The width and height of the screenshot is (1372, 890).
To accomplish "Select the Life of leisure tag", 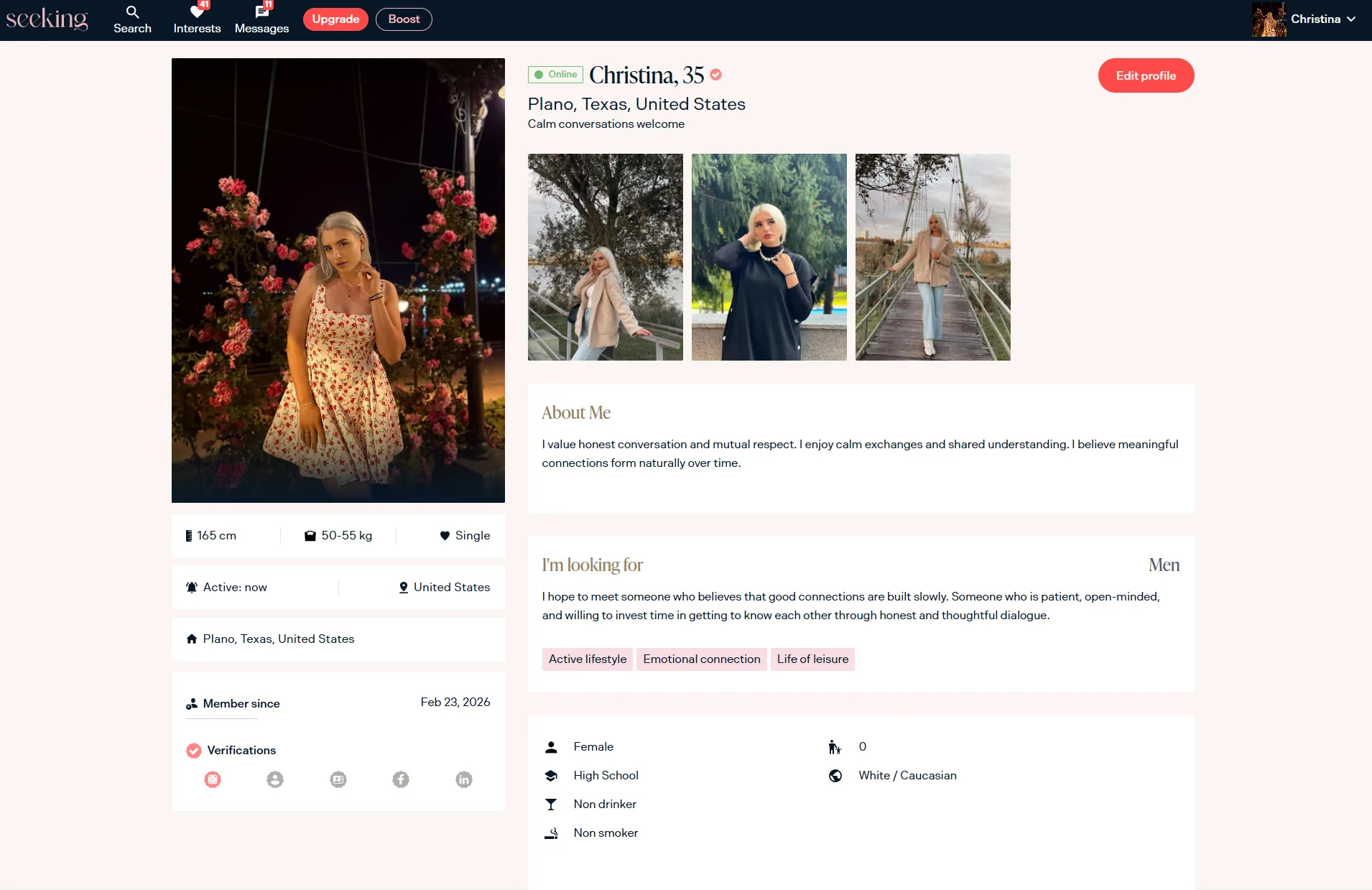I will (x=812, y=659).
